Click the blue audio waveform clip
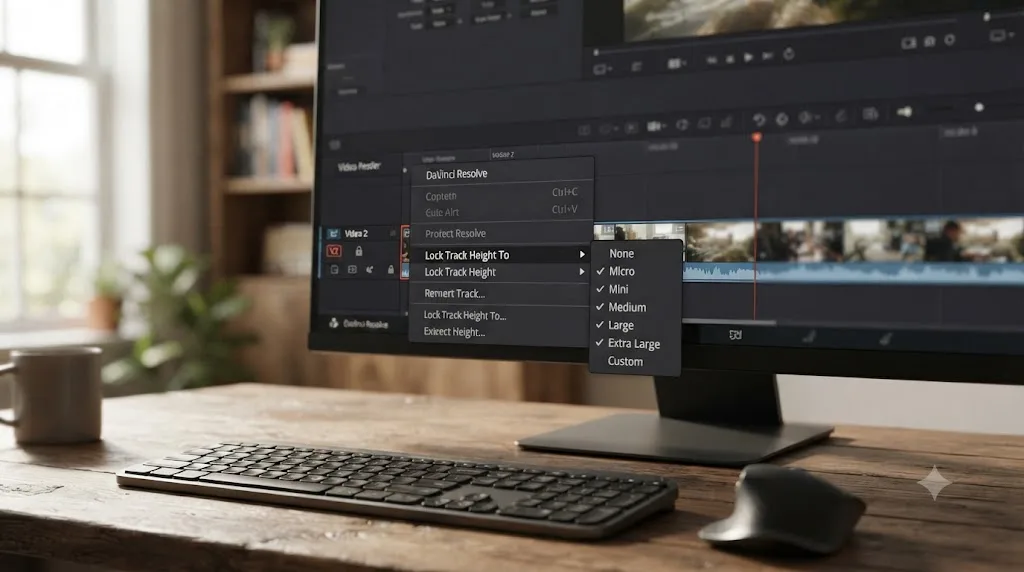The image size is (1024, 572). [x=852, y=272]
